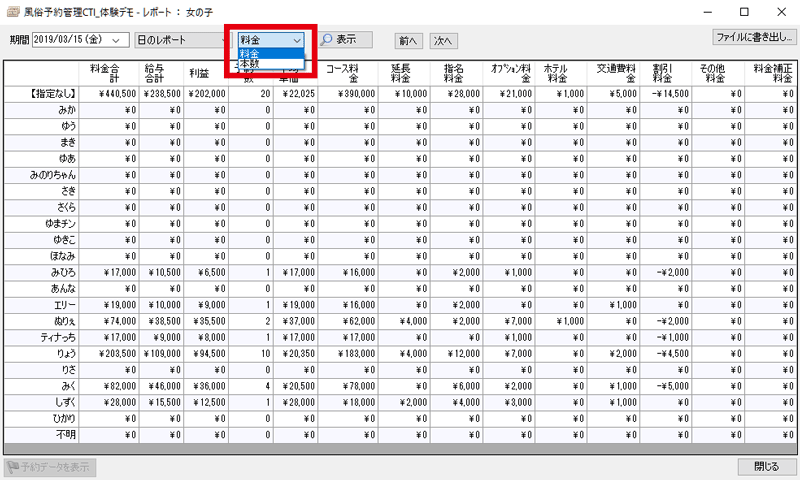Click the app icon in title bar
Viewport: 800px width, 480px height.
coord(12,13)
